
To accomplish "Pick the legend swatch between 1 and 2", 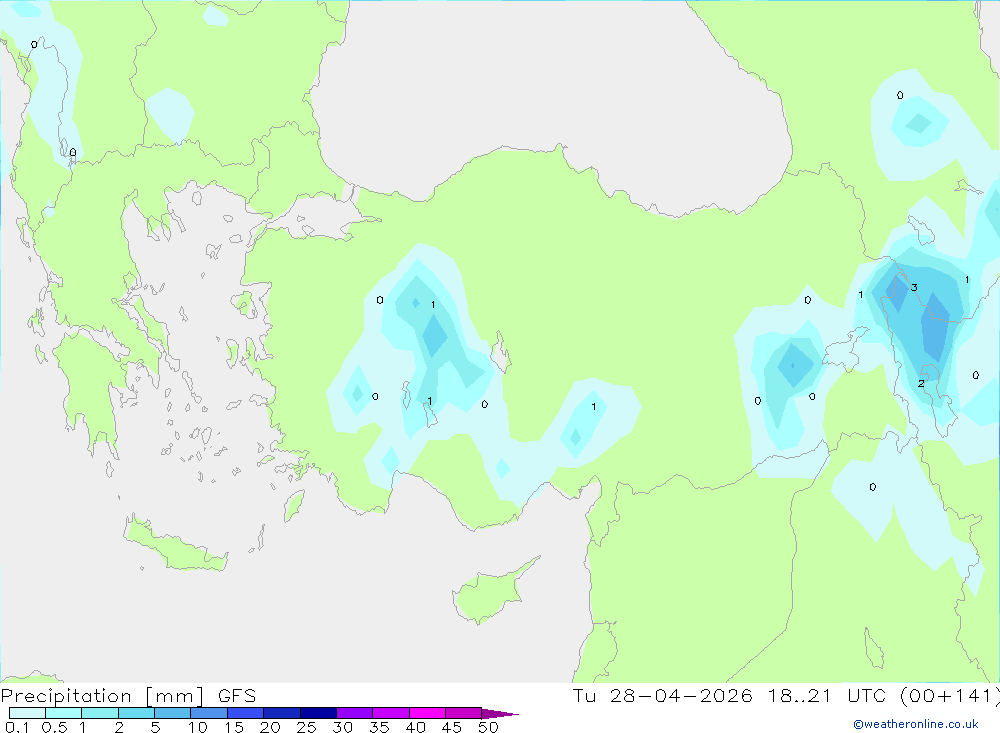I will click(99, 713).
